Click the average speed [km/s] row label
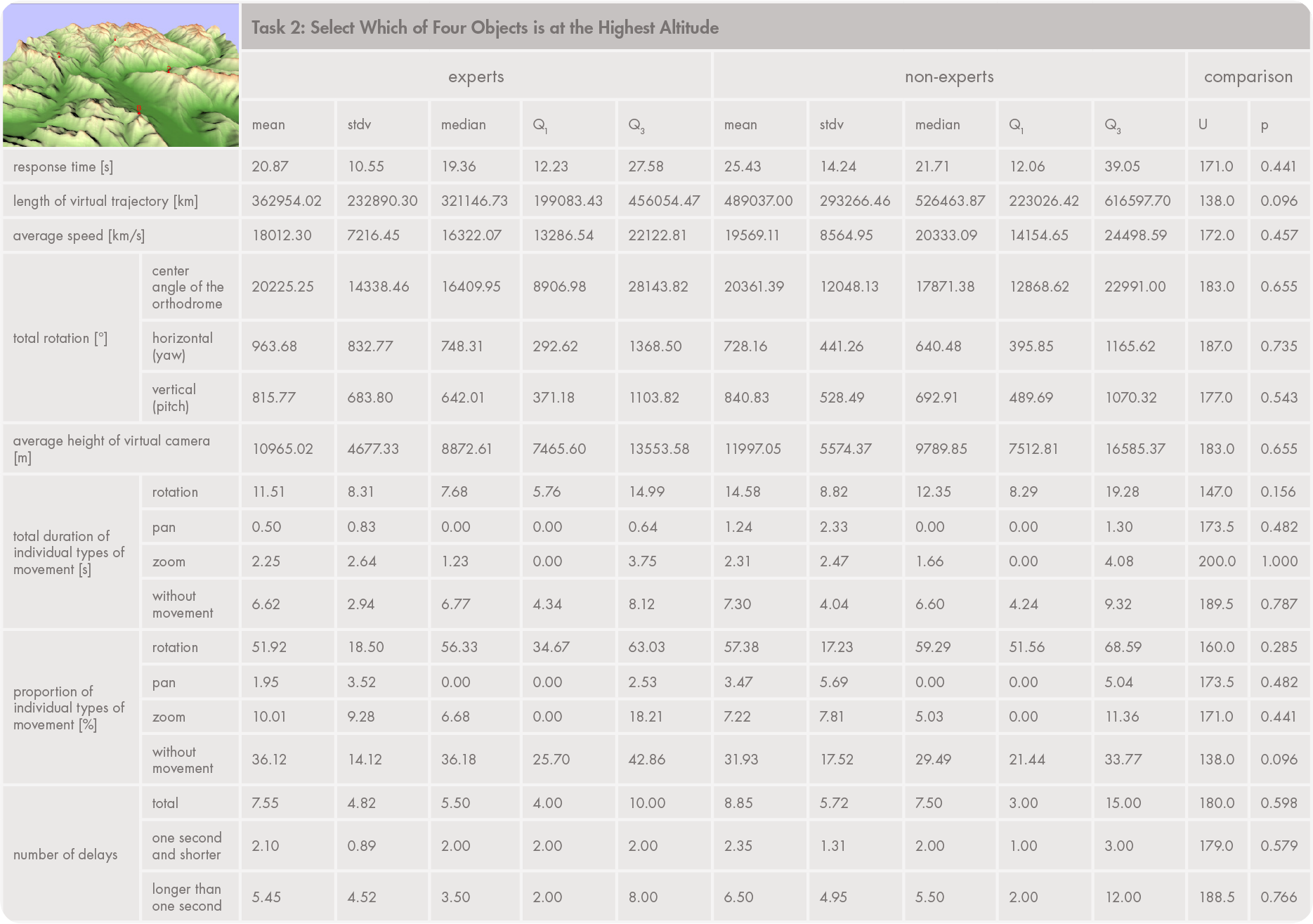Viewport: 1313px width, 924px height. point(79,235)
